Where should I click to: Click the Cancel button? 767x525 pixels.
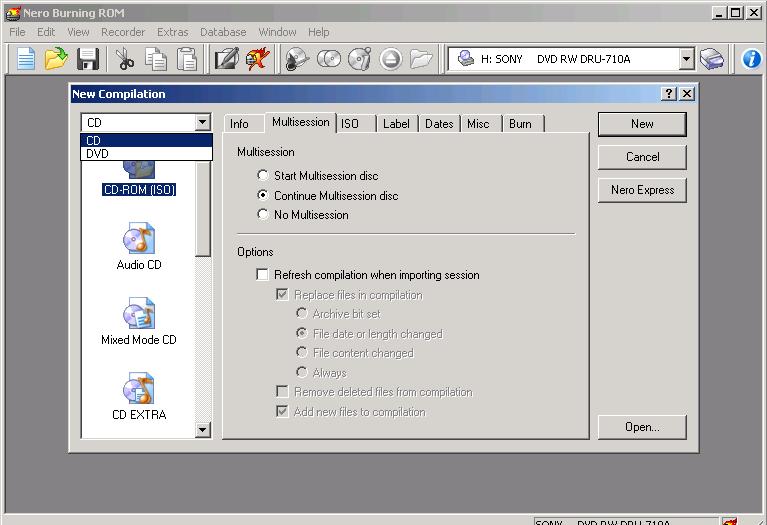point(642,157)
